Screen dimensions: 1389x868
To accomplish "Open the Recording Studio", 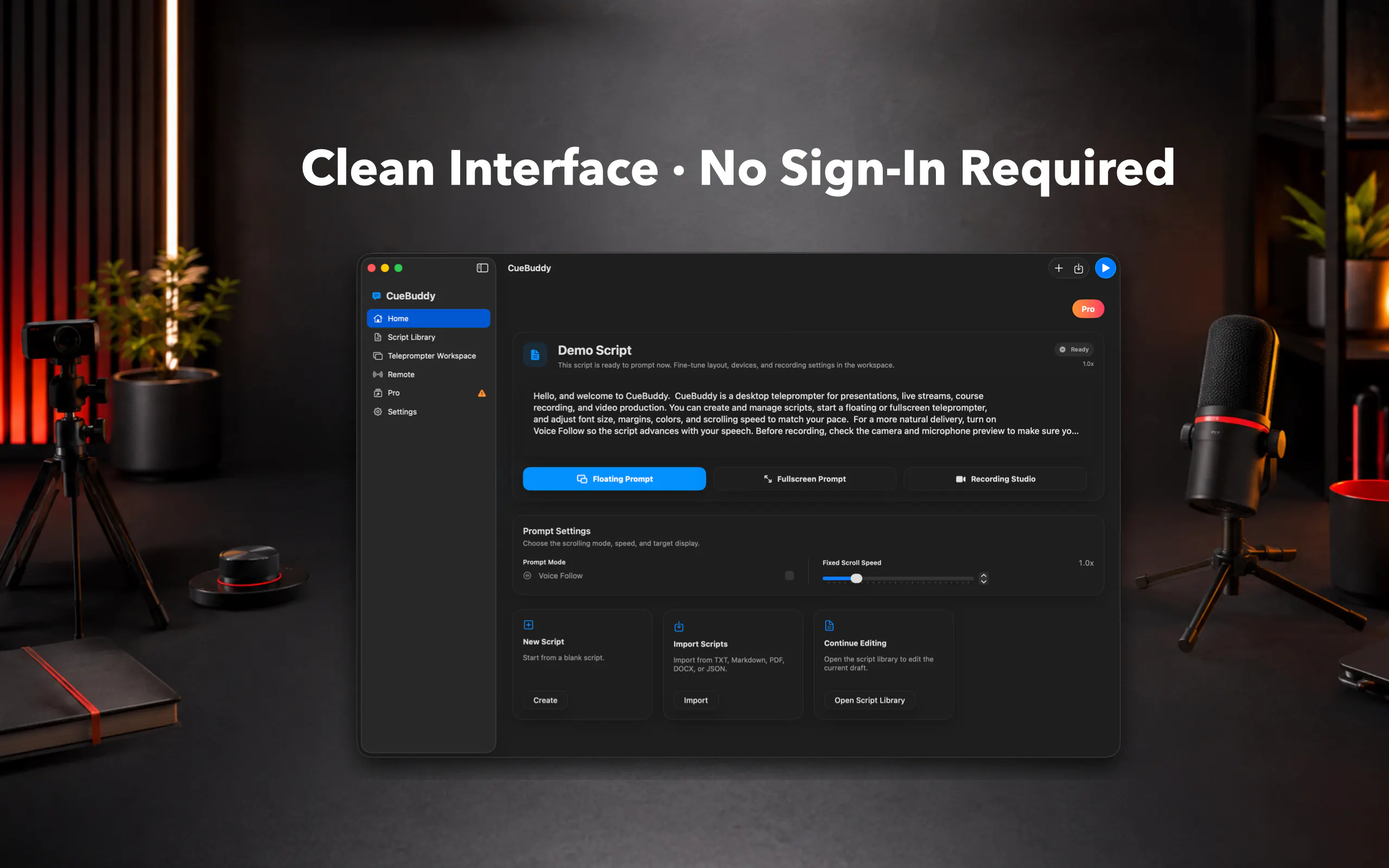I will pos(995,479).
